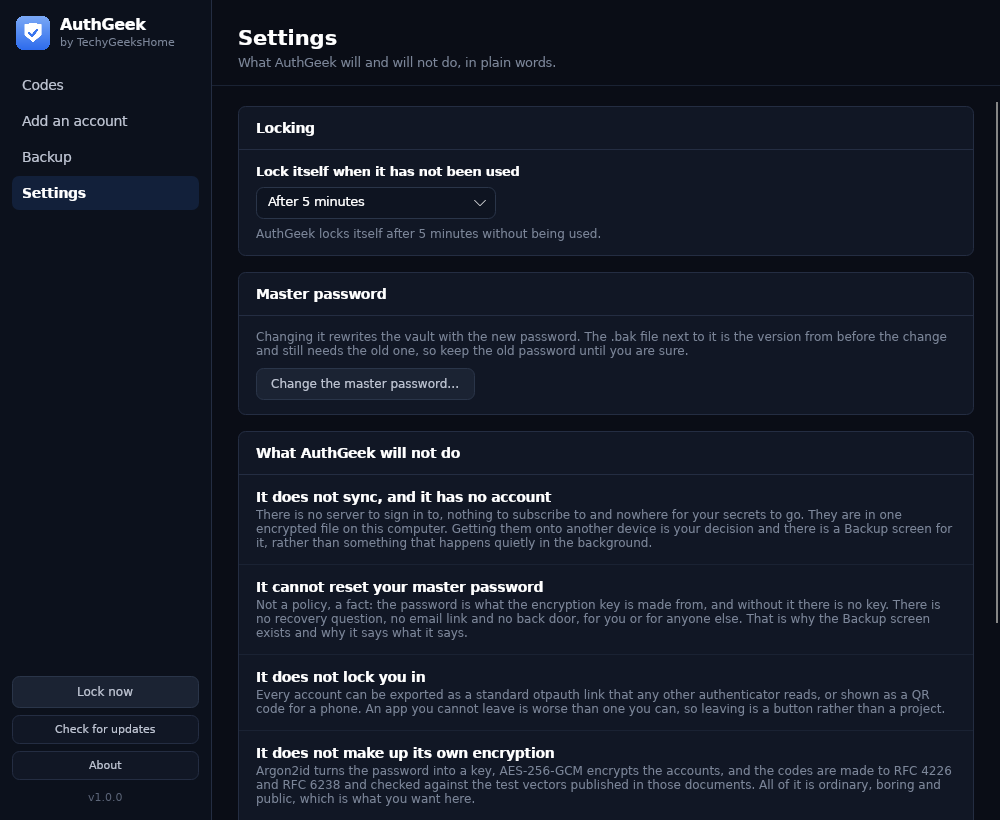Click the vertical scrollbar on settings

tap(997, 363)
